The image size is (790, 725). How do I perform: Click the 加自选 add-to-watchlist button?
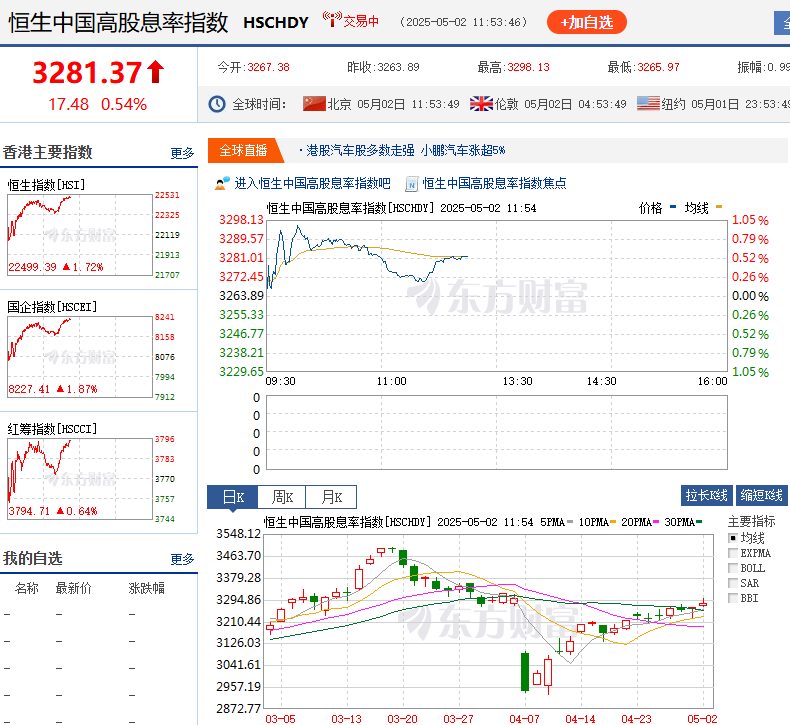[x=586, y=22]
